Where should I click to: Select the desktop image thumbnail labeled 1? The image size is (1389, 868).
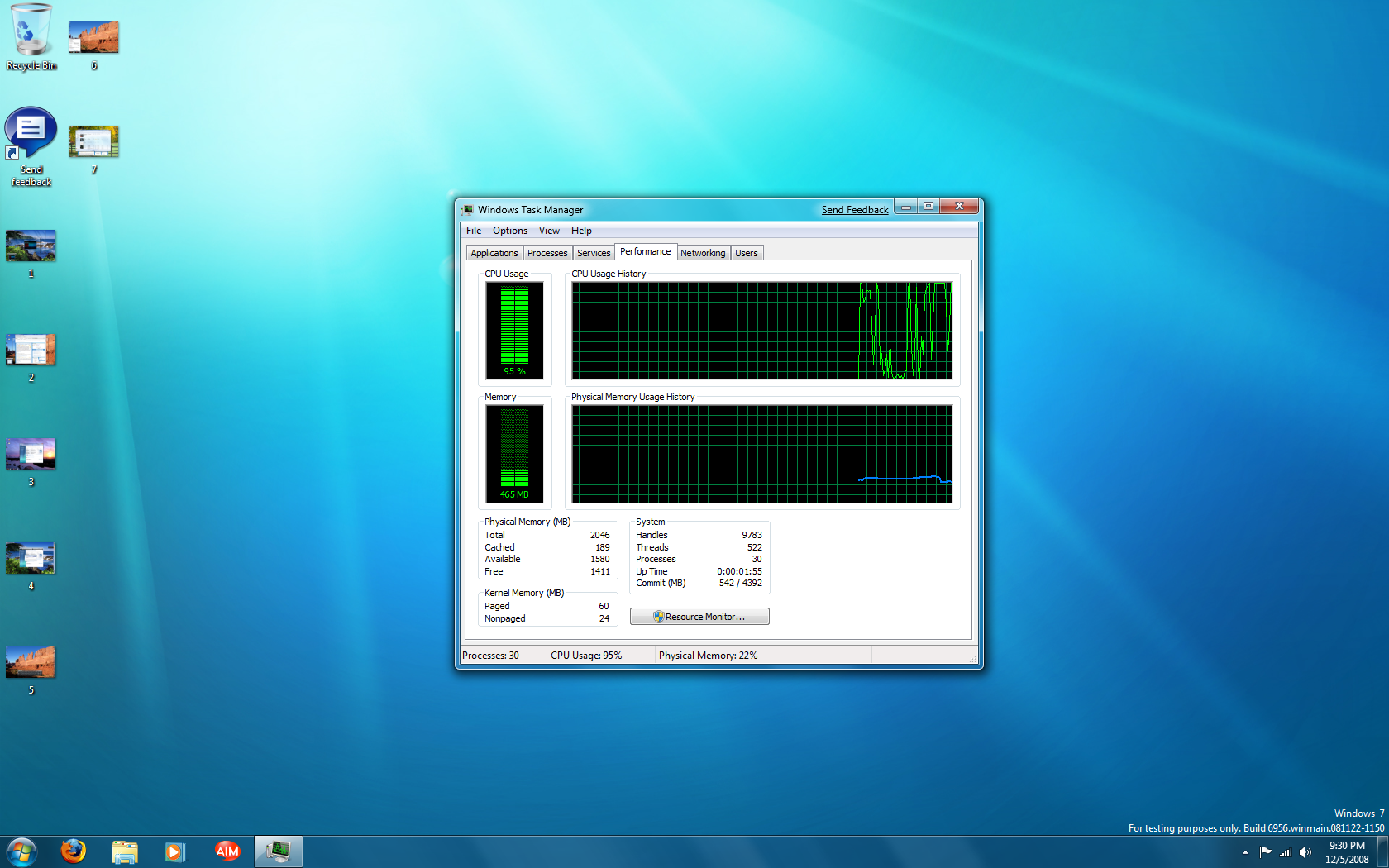(31, 246)
